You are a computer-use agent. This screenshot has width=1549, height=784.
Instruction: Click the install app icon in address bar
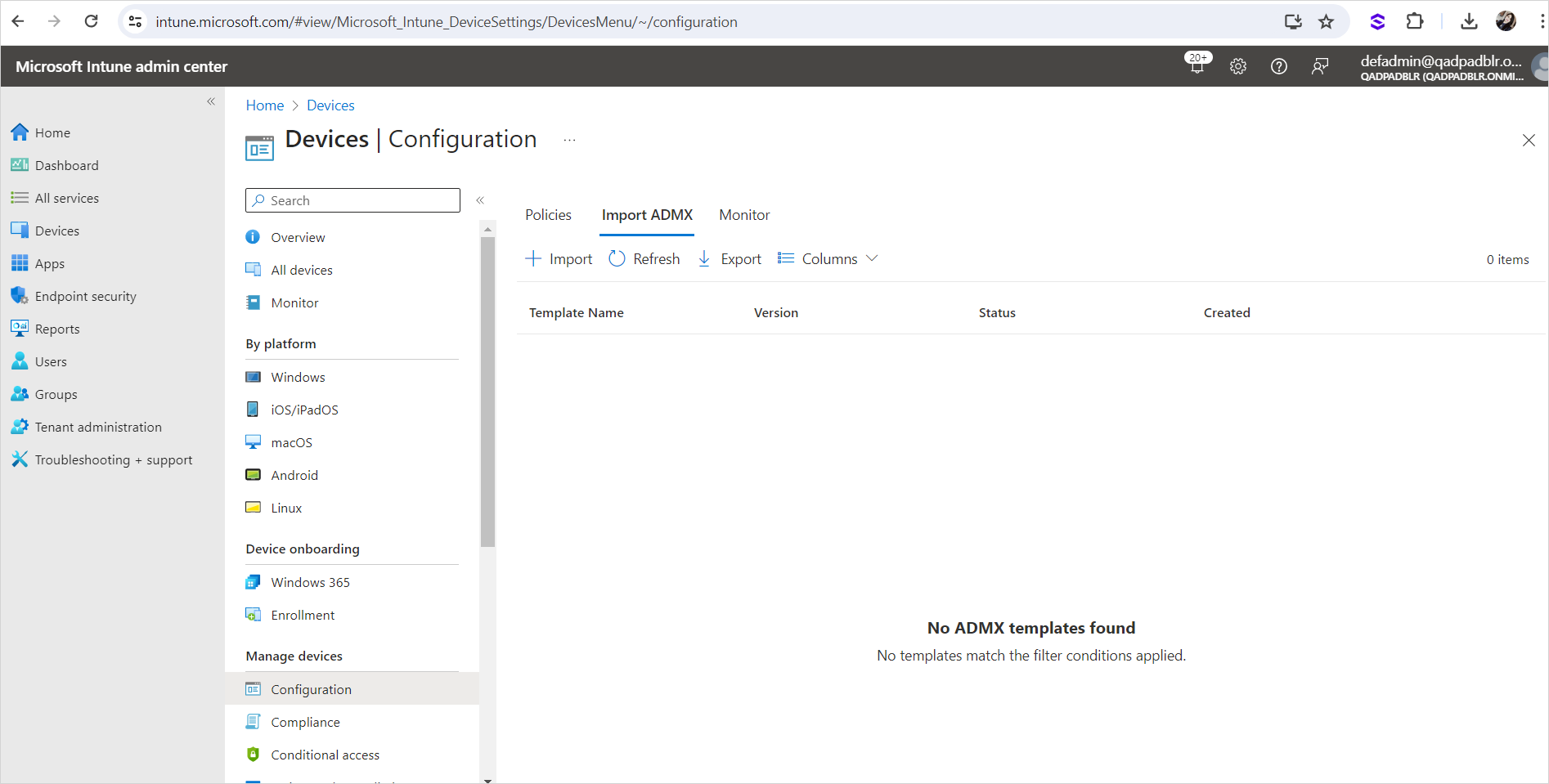(x=1293, y=22)
